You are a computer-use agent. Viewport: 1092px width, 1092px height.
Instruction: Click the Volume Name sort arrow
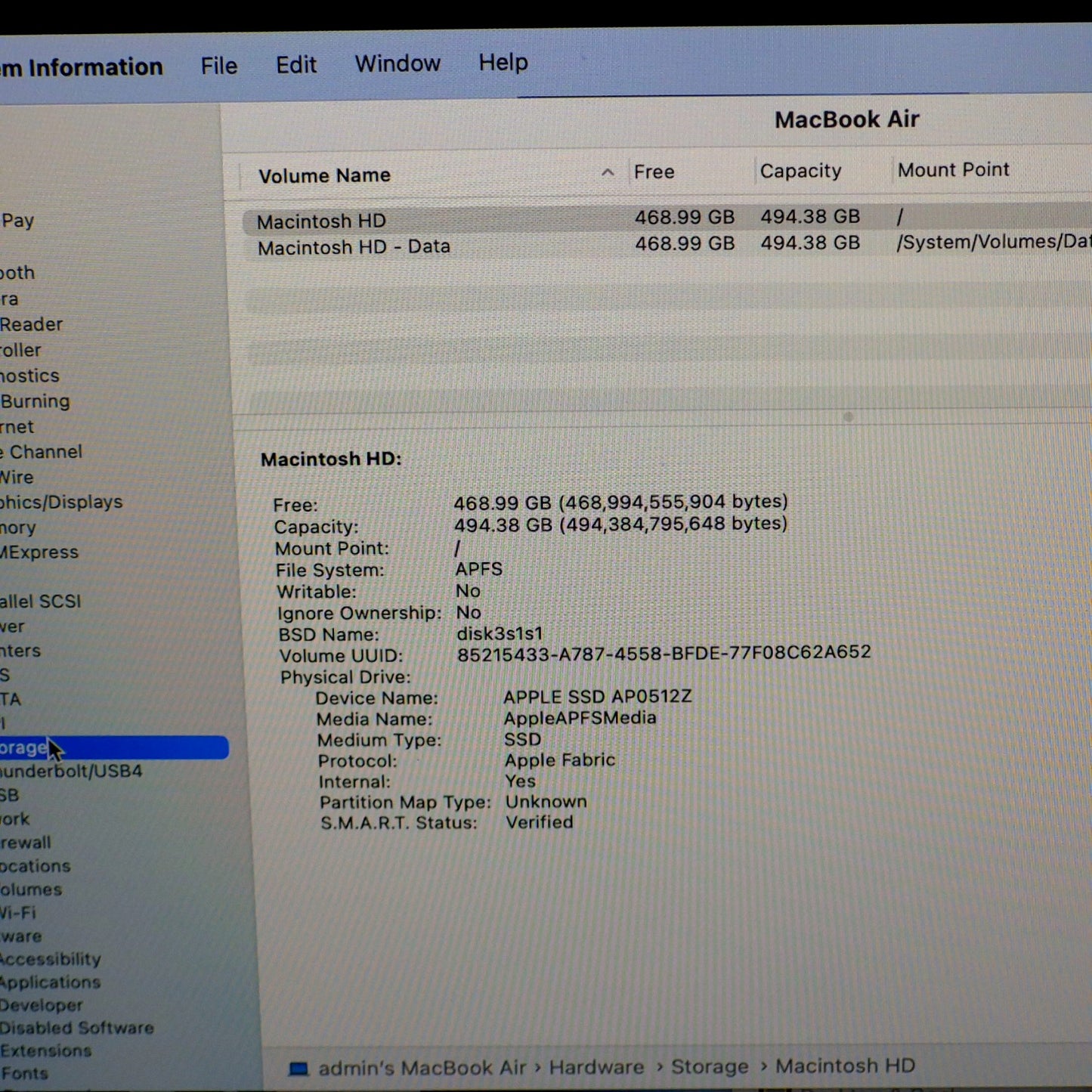(x=608, y=172)
